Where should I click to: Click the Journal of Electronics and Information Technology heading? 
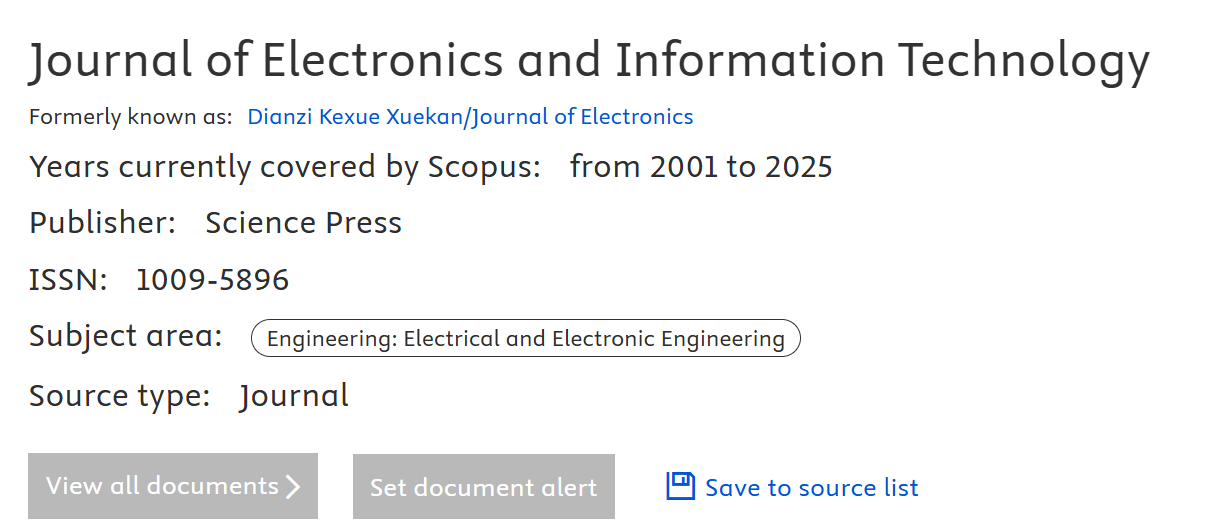click(x=589, y=62)
